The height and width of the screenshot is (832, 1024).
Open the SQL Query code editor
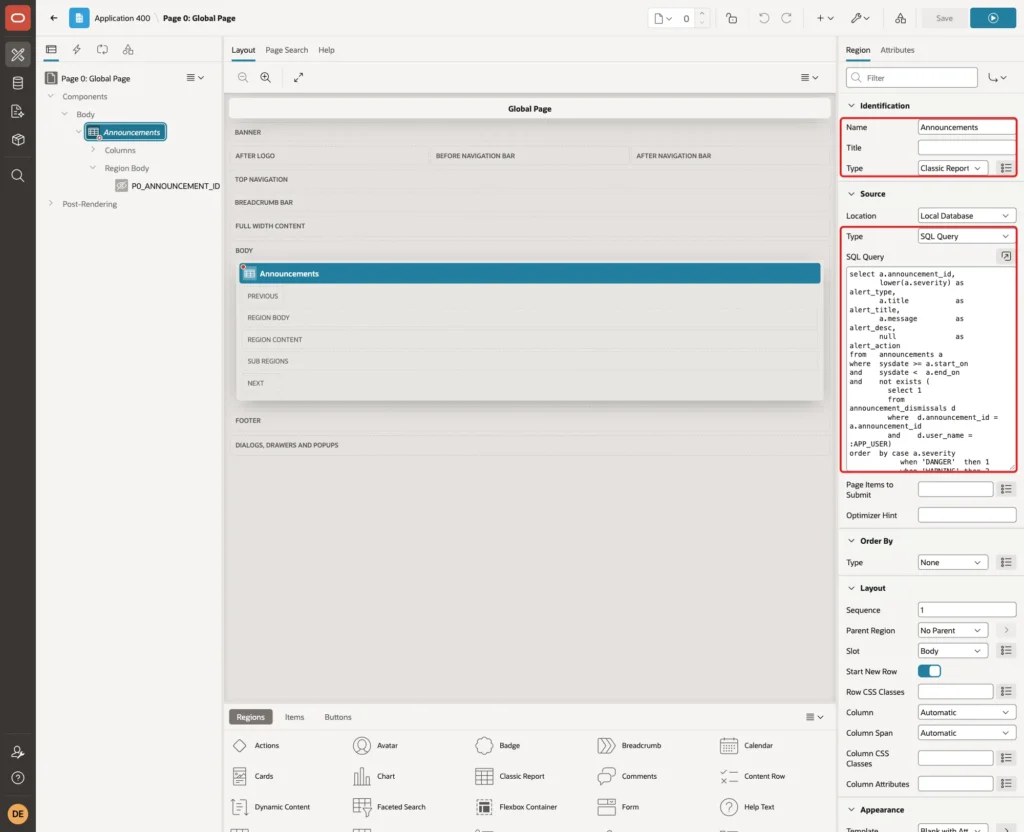[x=1006, y=257]
